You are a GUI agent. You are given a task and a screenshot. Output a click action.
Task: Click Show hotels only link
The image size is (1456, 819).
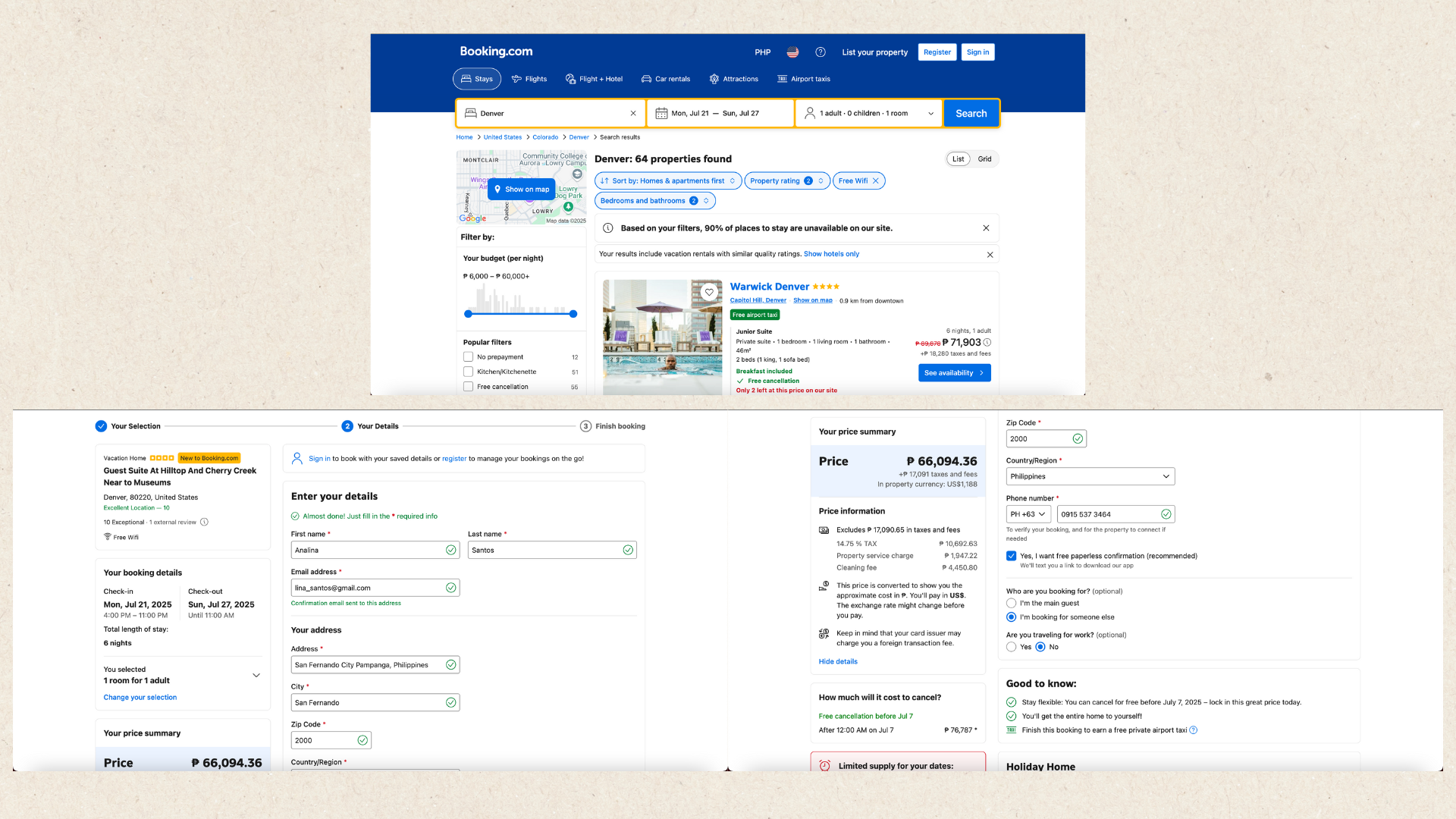tap(831, 254)
